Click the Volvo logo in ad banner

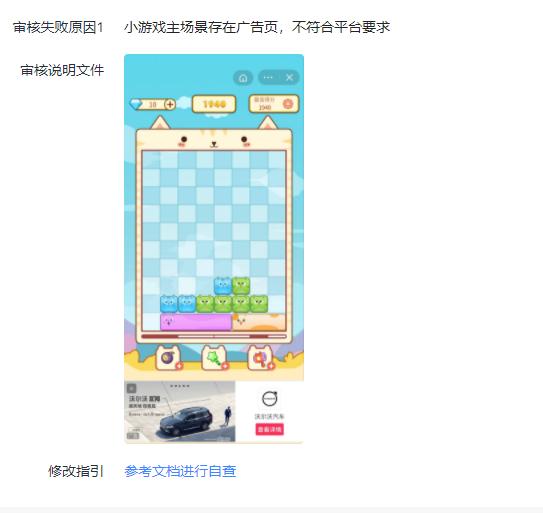coord(269,399)
